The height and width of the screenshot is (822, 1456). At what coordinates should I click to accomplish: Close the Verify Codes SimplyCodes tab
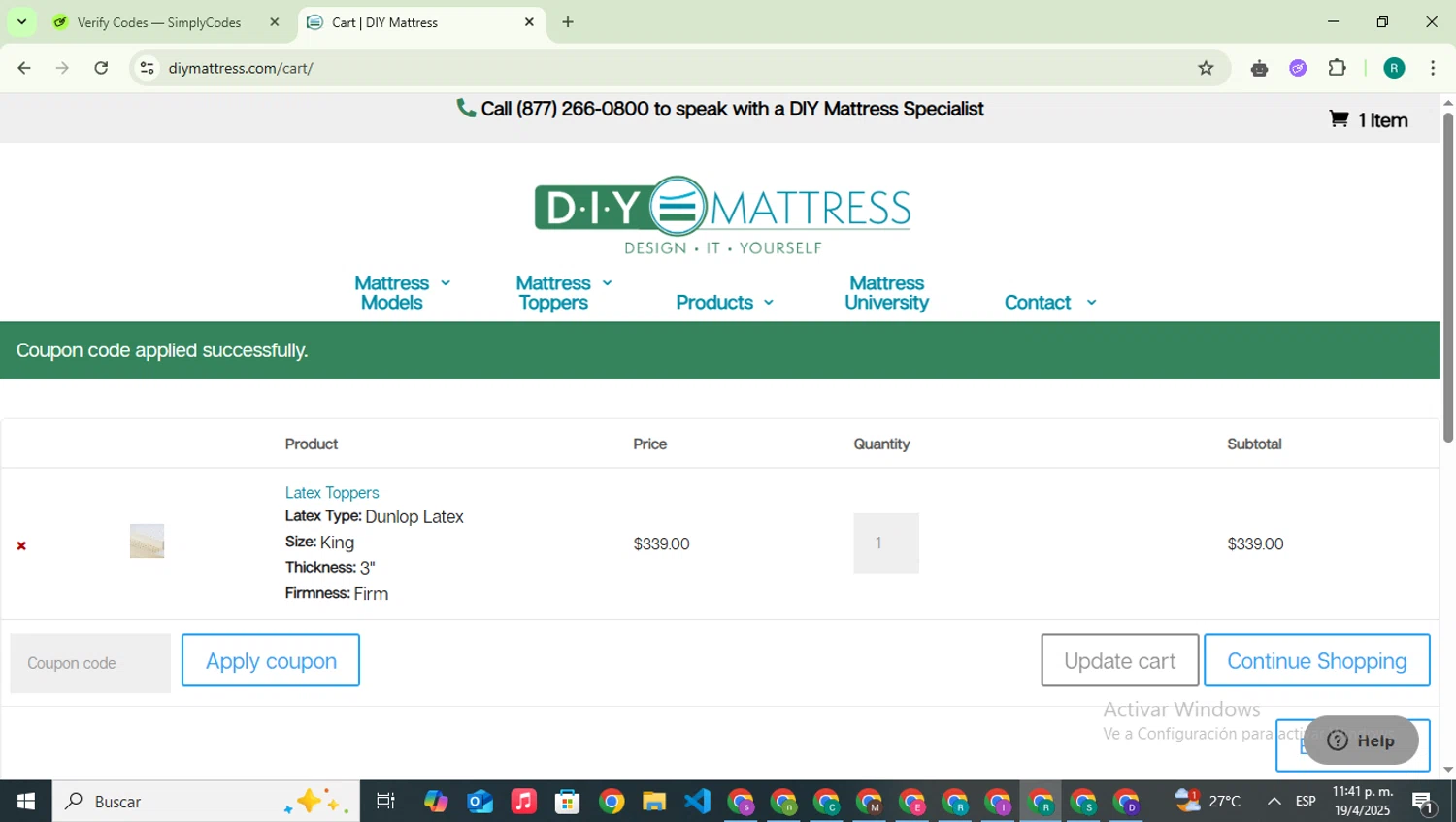[x=274, y=22]
